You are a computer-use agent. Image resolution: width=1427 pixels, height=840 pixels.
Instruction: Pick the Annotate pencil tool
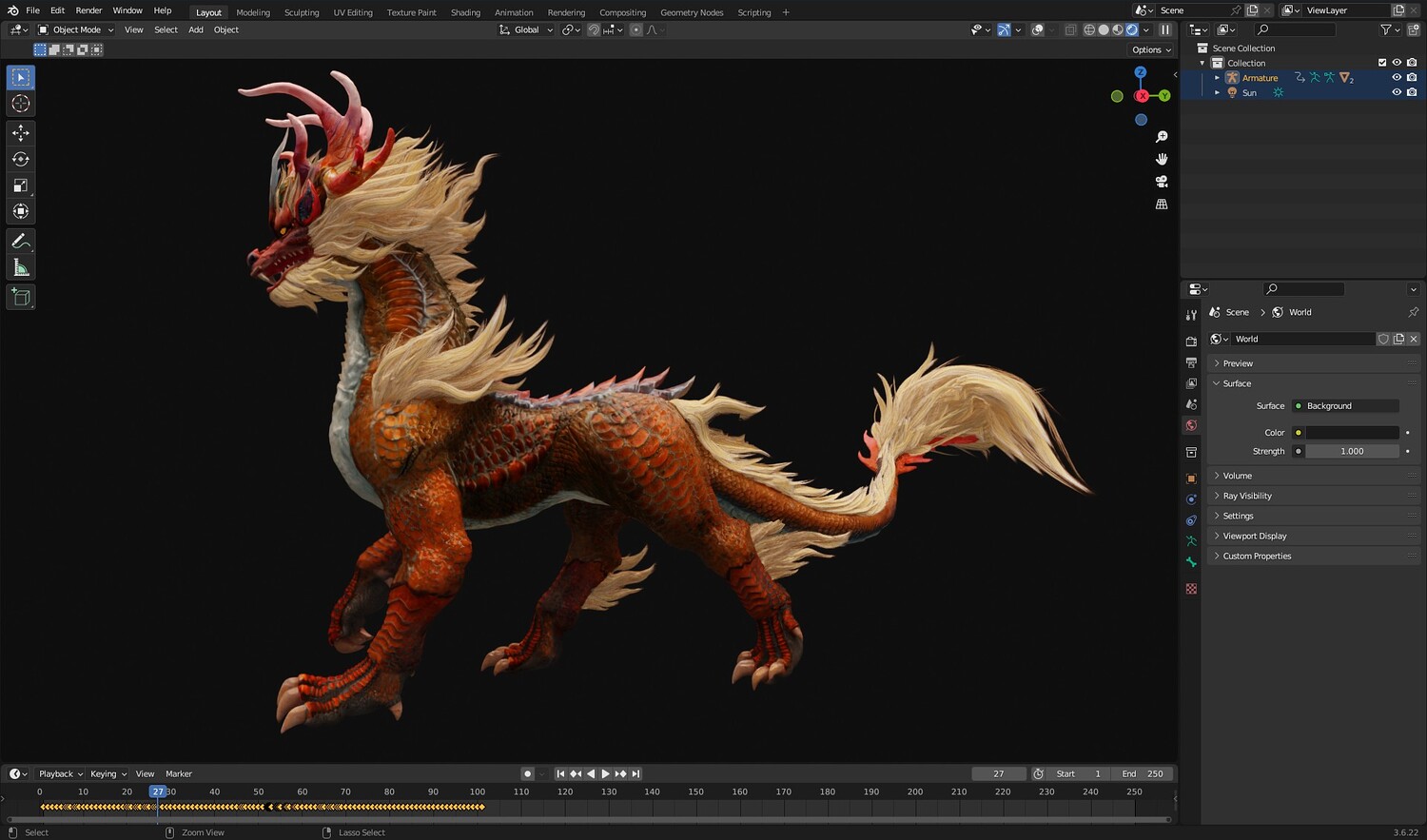pos(21,242)
